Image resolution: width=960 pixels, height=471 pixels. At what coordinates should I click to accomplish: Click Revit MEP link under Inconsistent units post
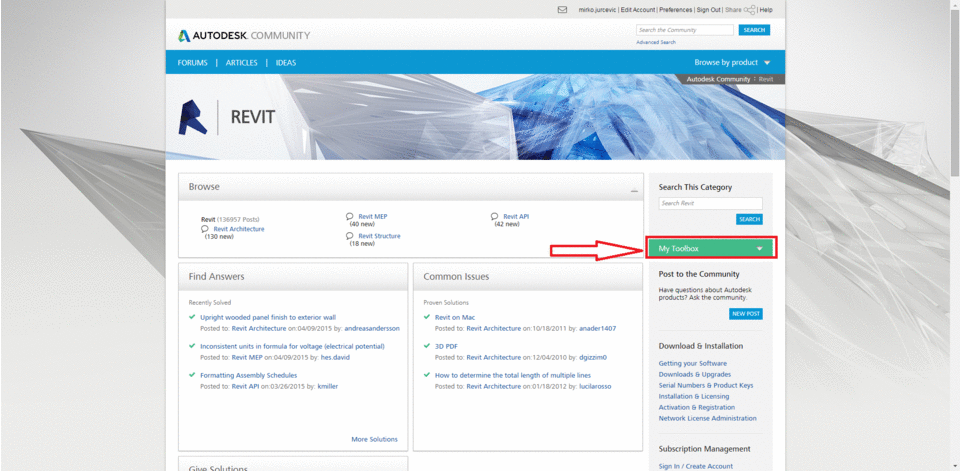tap(246, 357)
